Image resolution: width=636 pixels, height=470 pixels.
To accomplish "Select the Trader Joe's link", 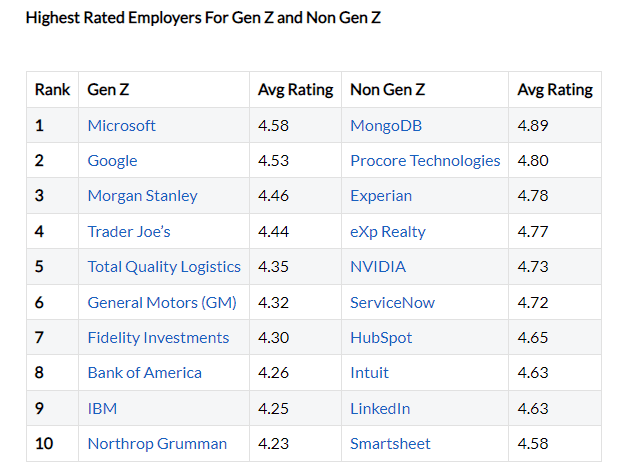I will click(x=129, y=231).
